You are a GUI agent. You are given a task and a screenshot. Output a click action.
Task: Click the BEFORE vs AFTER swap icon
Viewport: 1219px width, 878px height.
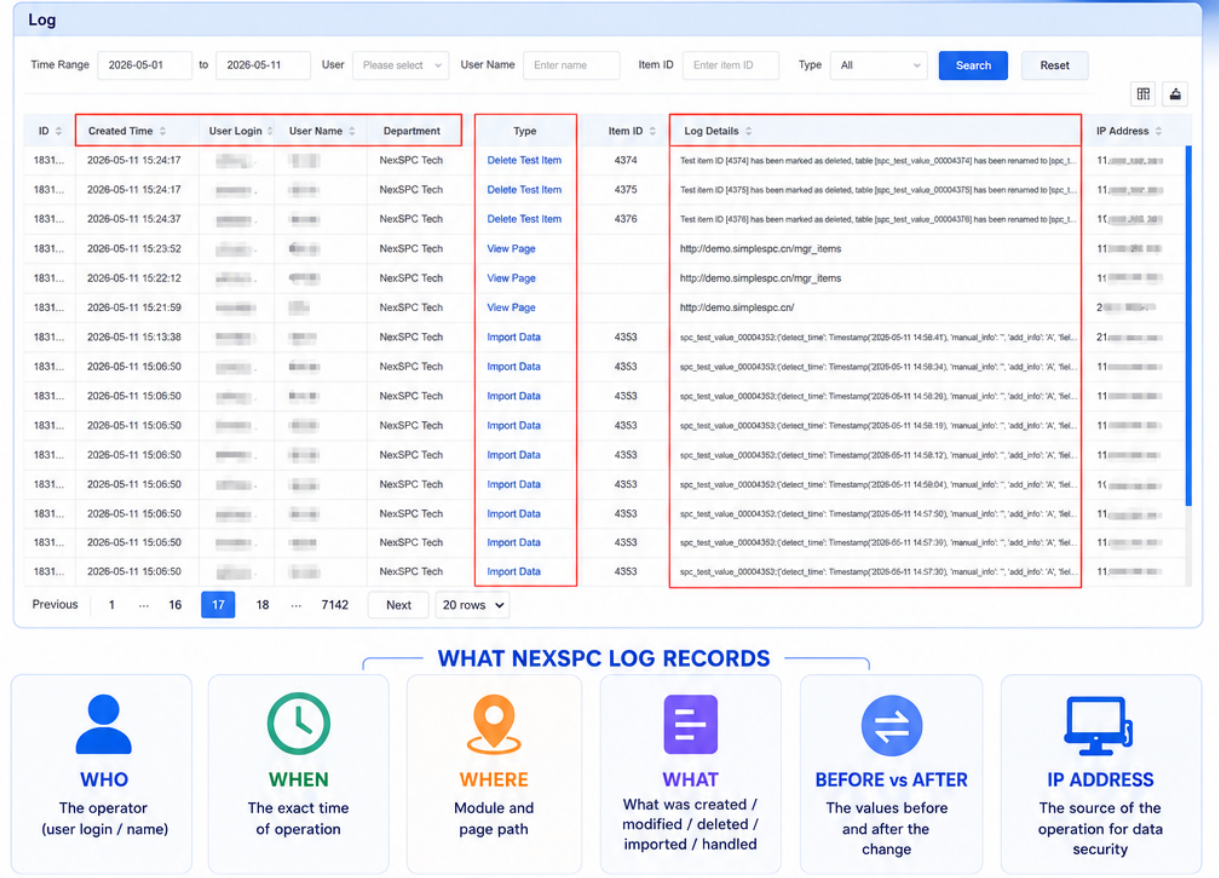(x=892, y=725)
